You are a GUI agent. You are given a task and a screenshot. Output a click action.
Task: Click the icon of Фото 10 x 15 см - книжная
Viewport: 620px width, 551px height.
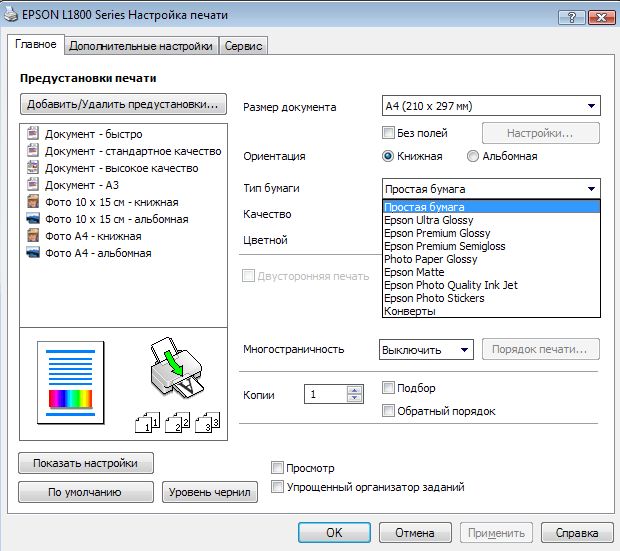[x=33, y=201]
